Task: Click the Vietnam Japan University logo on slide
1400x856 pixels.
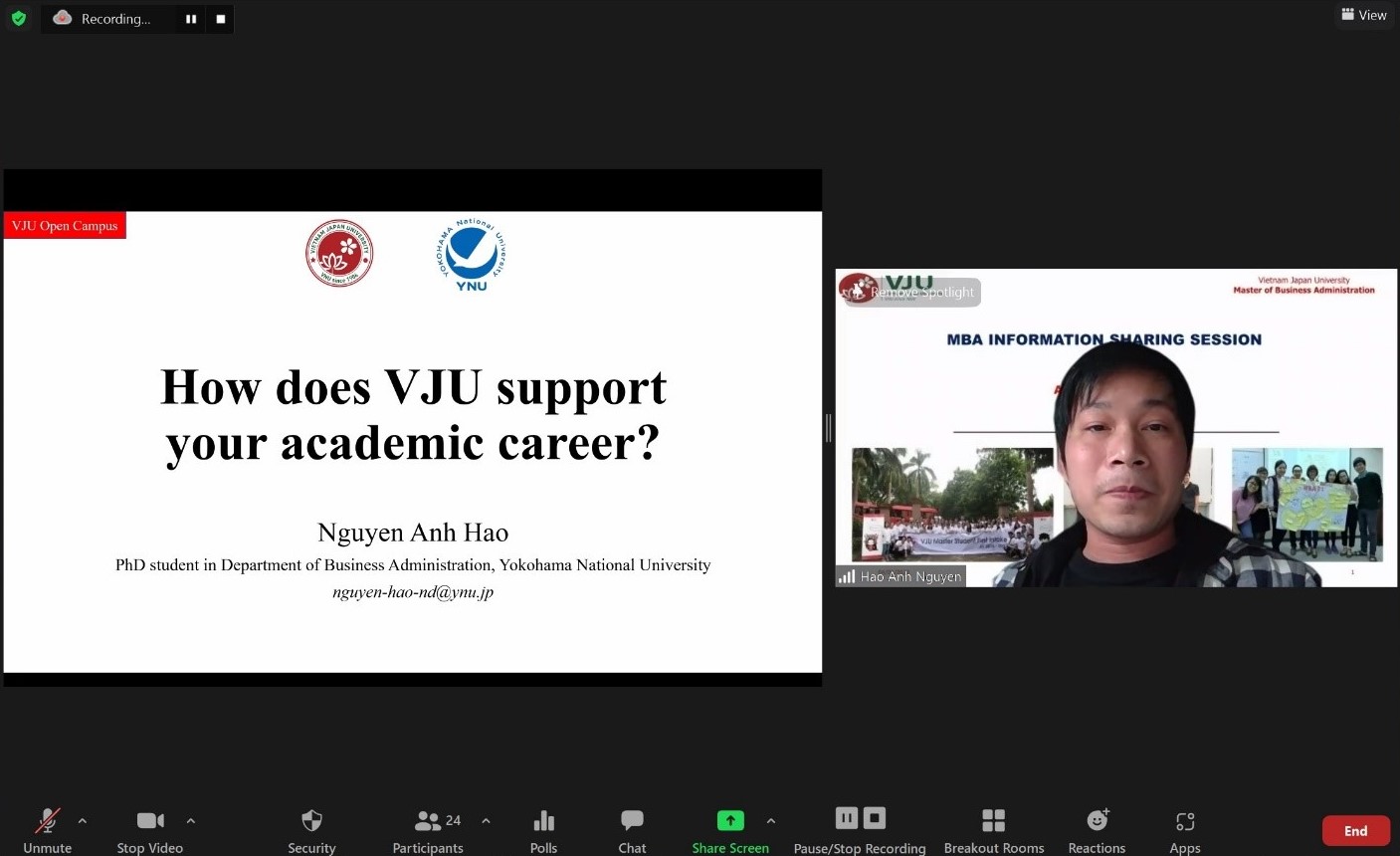Action: [339, 254]
